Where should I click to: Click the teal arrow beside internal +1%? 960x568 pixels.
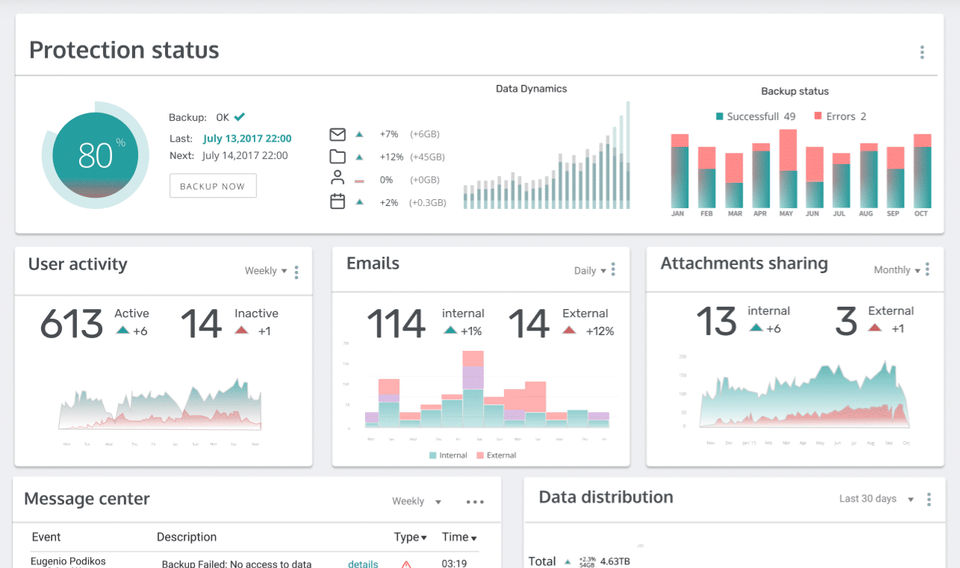[451, 331]
